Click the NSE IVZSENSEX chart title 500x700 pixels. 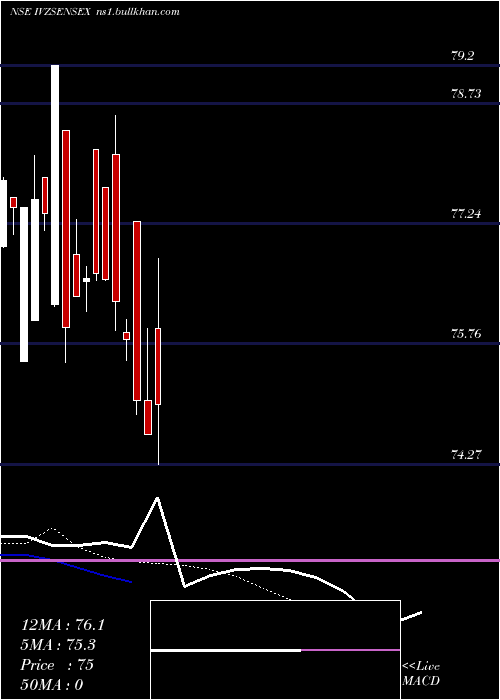[51, 12]
